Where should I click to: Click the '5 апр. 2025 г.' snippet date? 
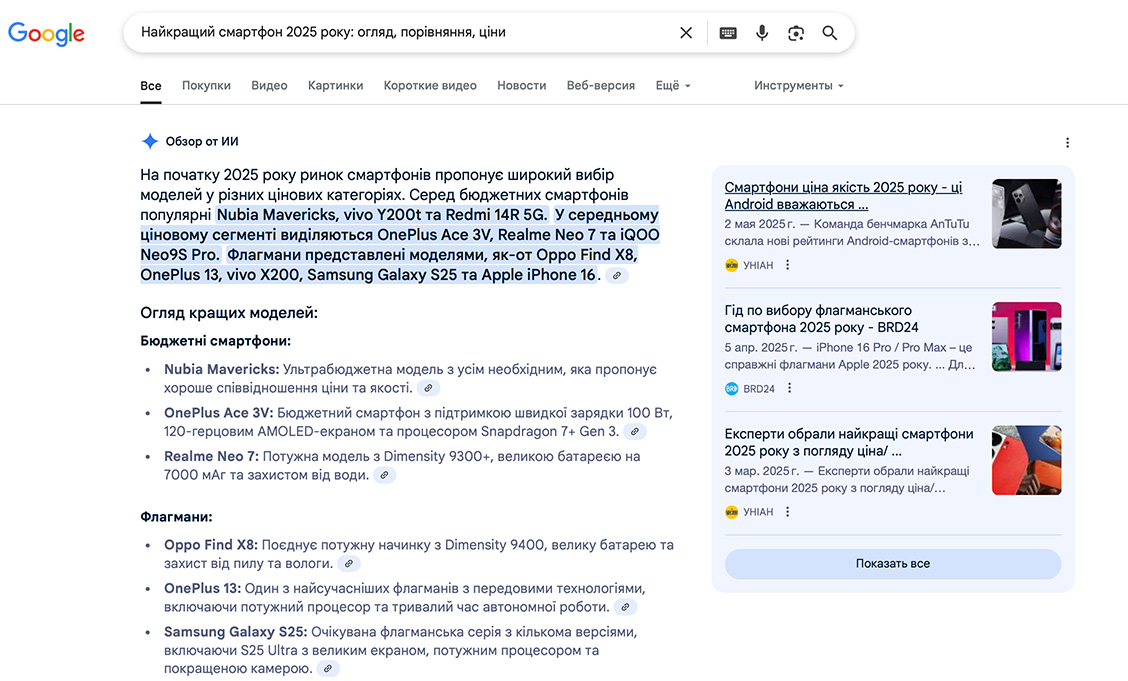[x=761, y=348]
